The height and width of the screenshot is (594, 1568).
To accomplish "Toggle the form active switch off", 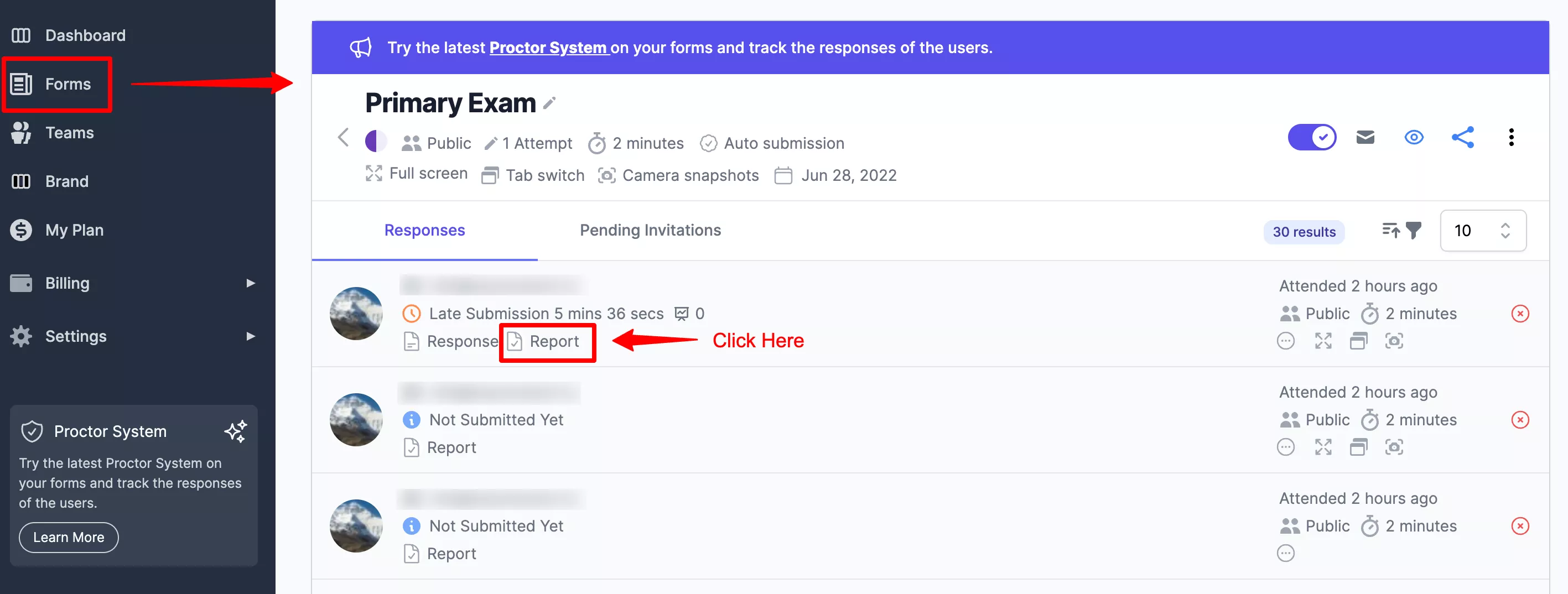I will (1312, 138).
